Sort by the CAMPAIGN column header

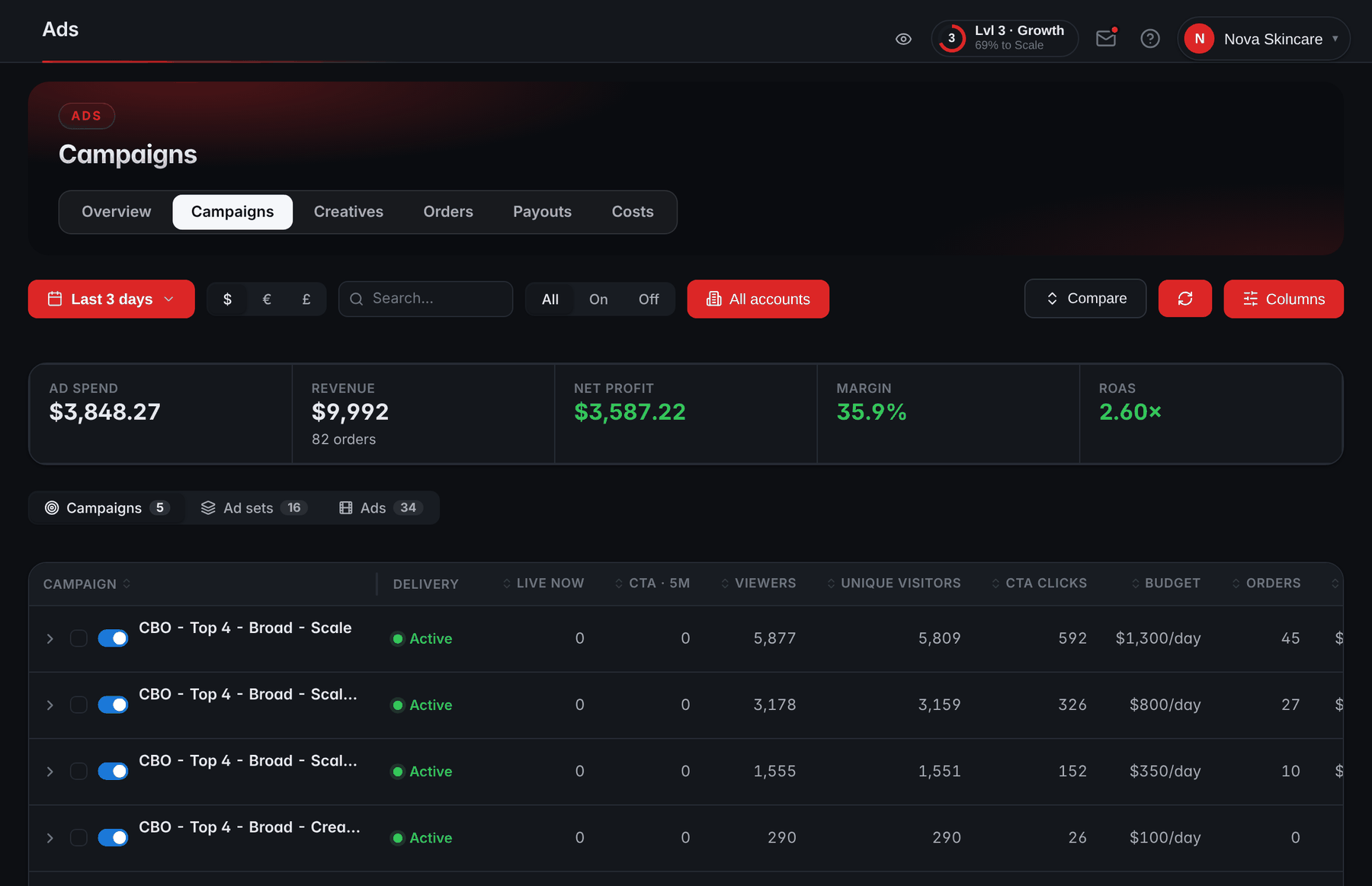click(x=86, y=584)
